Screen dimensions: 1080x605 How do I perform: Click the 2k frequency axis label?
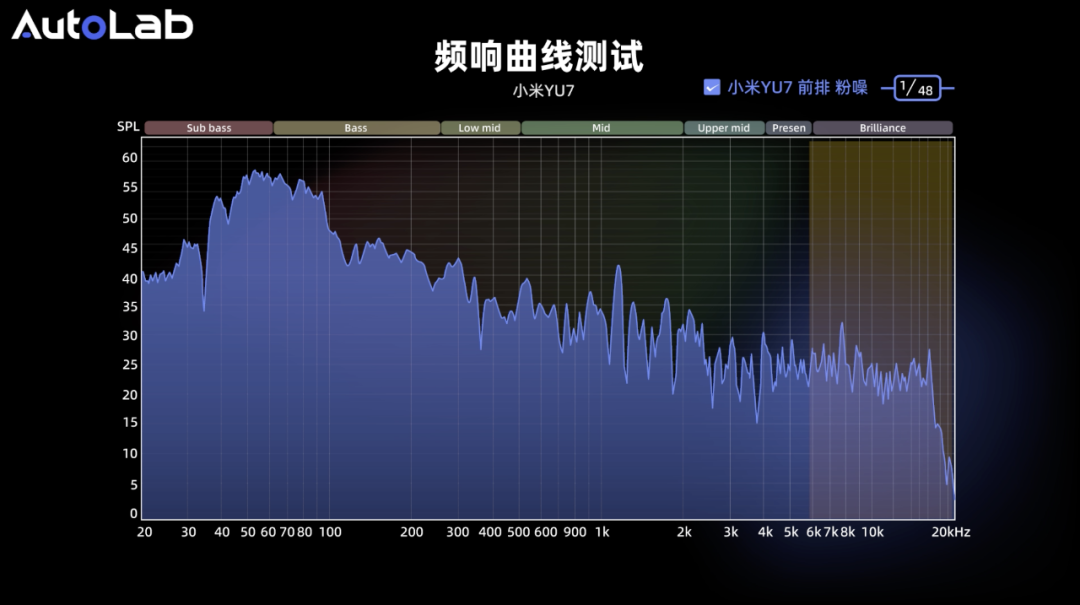click(684, 532)
